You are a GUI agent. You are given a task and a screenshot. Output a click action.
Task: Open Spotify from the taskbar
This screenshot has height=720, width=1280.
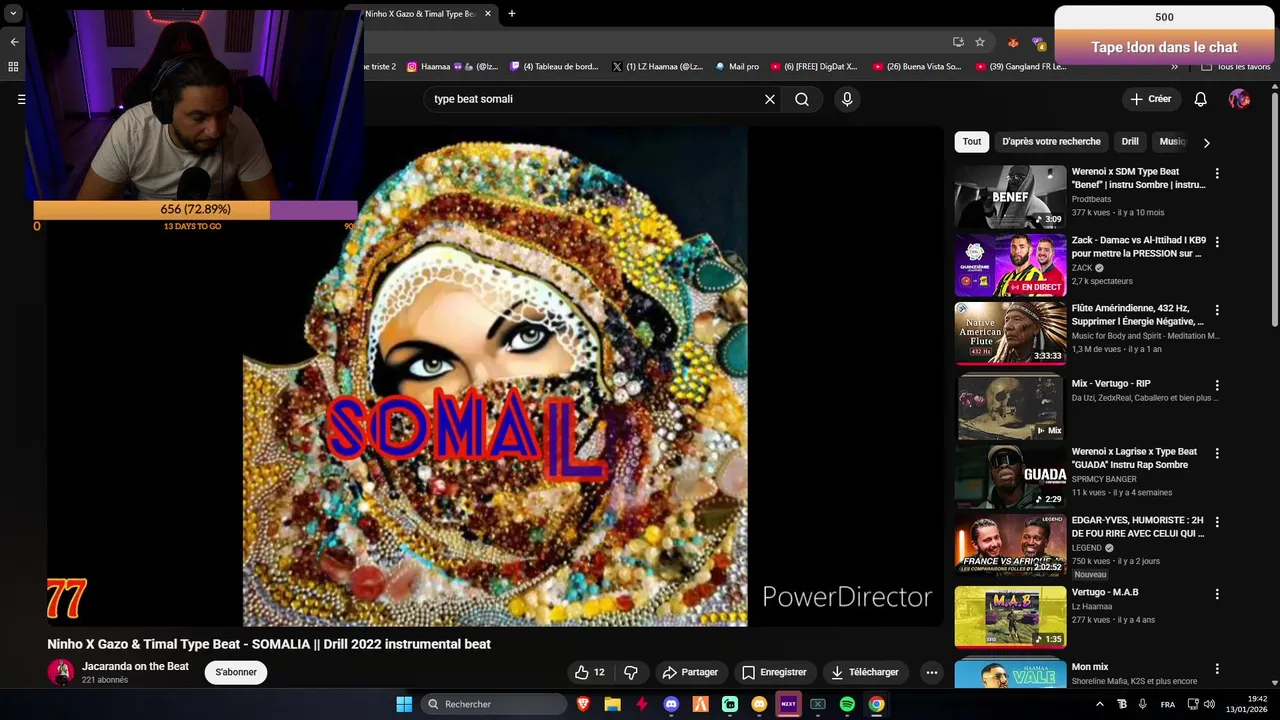click(x=847, y=704)
